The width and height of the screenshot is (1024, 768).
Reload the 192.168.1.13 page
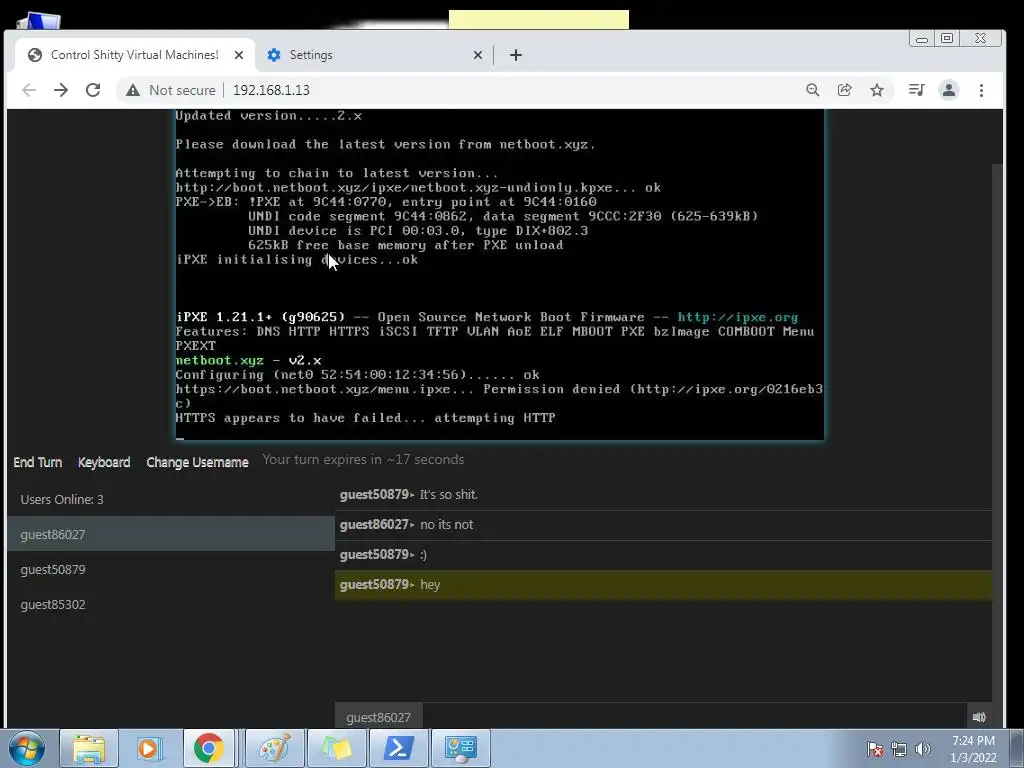click(x=93, y=90)
